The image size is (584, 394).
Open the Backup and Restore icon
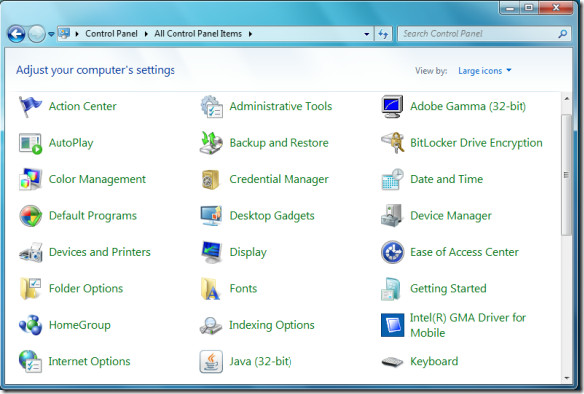pos(211,143)
